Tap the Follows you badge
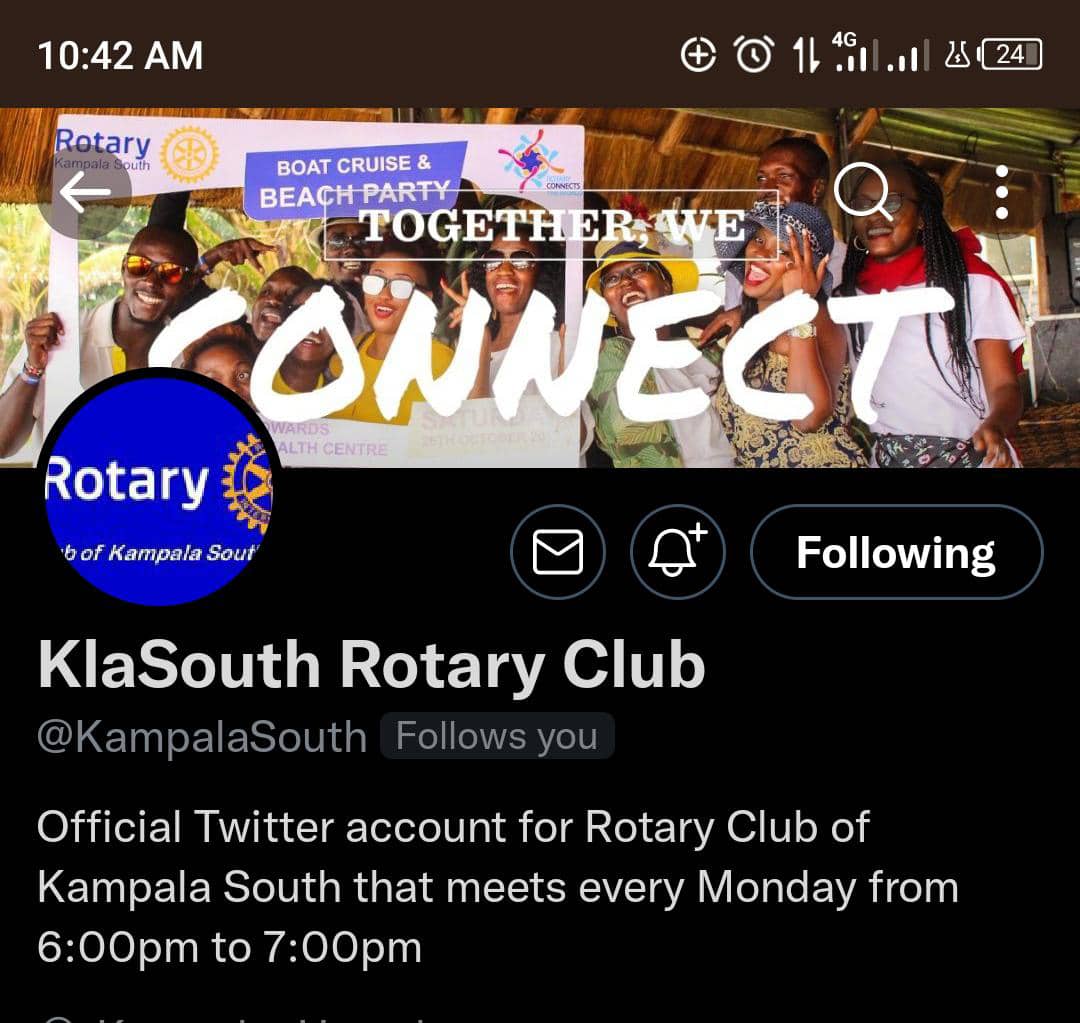 coord(497,736)
